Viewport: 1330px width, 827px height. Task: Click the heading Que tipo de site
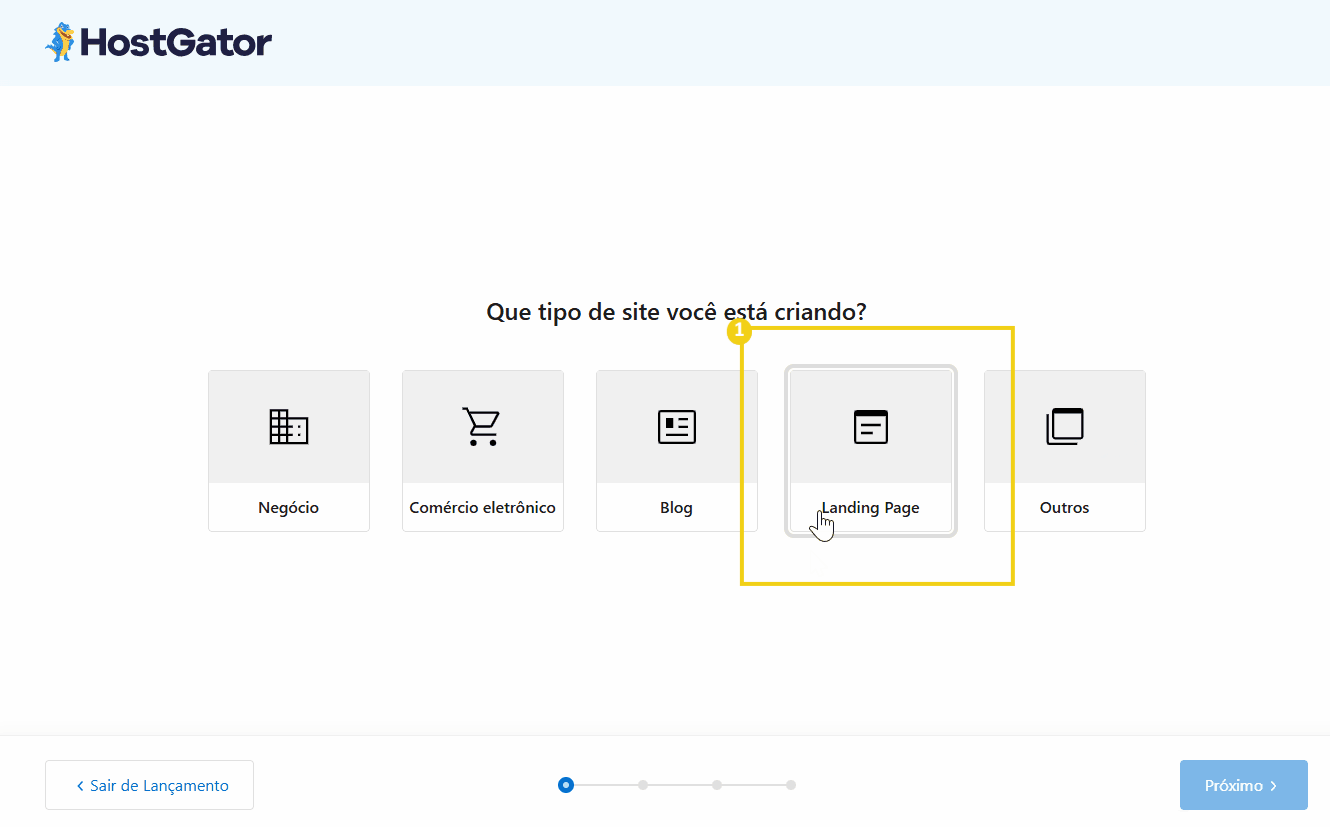pos(677,312)
